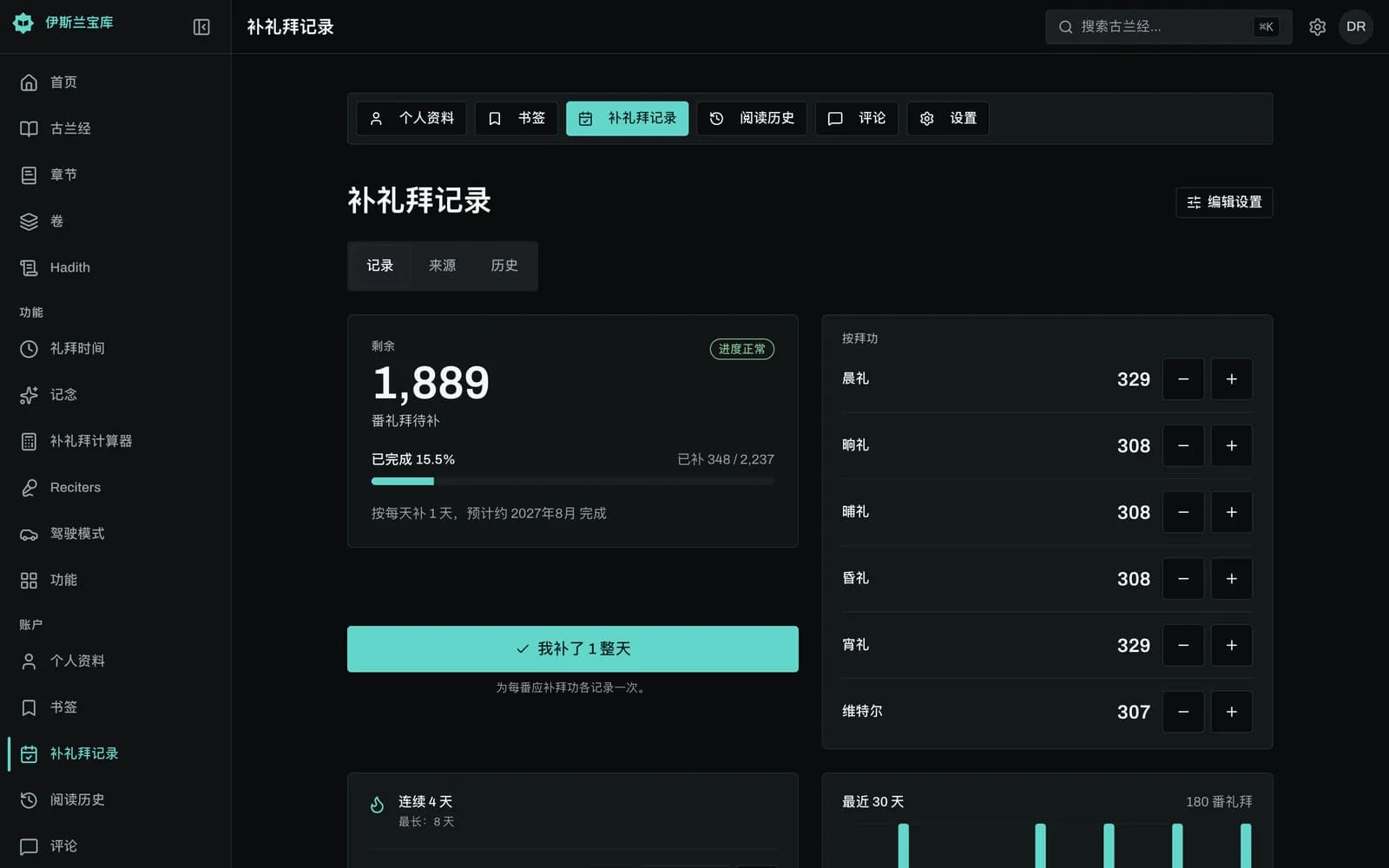1389x868 pixels.
Task: Click the 已完成 15.5% progress bar
Action: click(573, 481)
